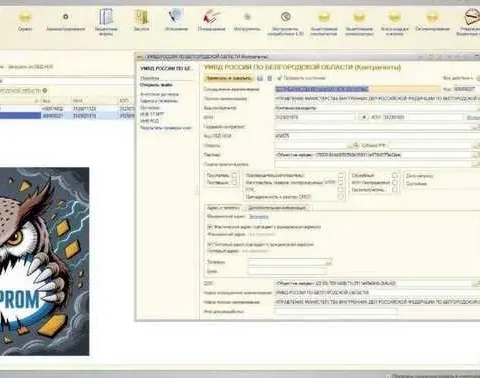The image size is (480, 378).
Task: Click the save diskette icon beside Записать и закрыть
Action: pyautogui.click(x=260, y=78)
